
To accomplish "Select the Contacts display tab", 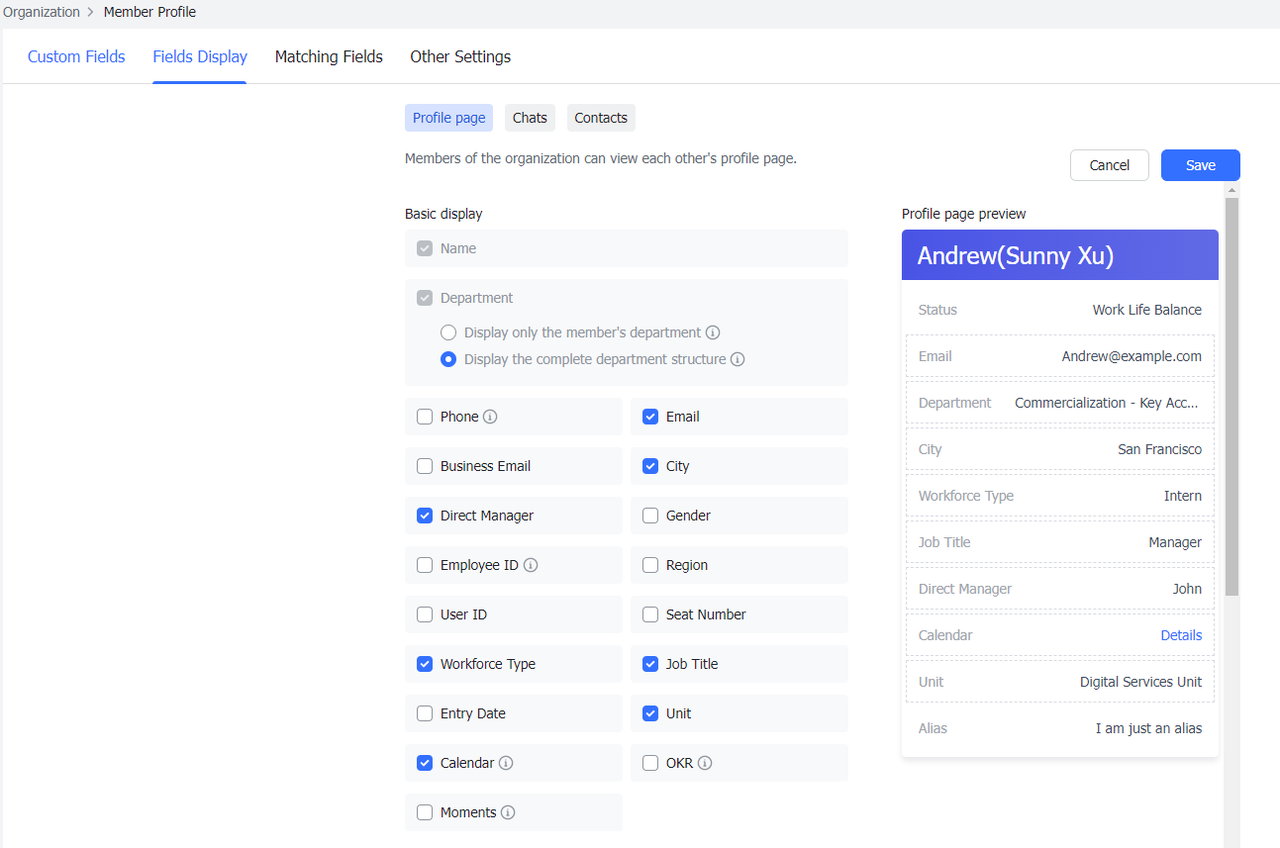I will pos(600,117).
